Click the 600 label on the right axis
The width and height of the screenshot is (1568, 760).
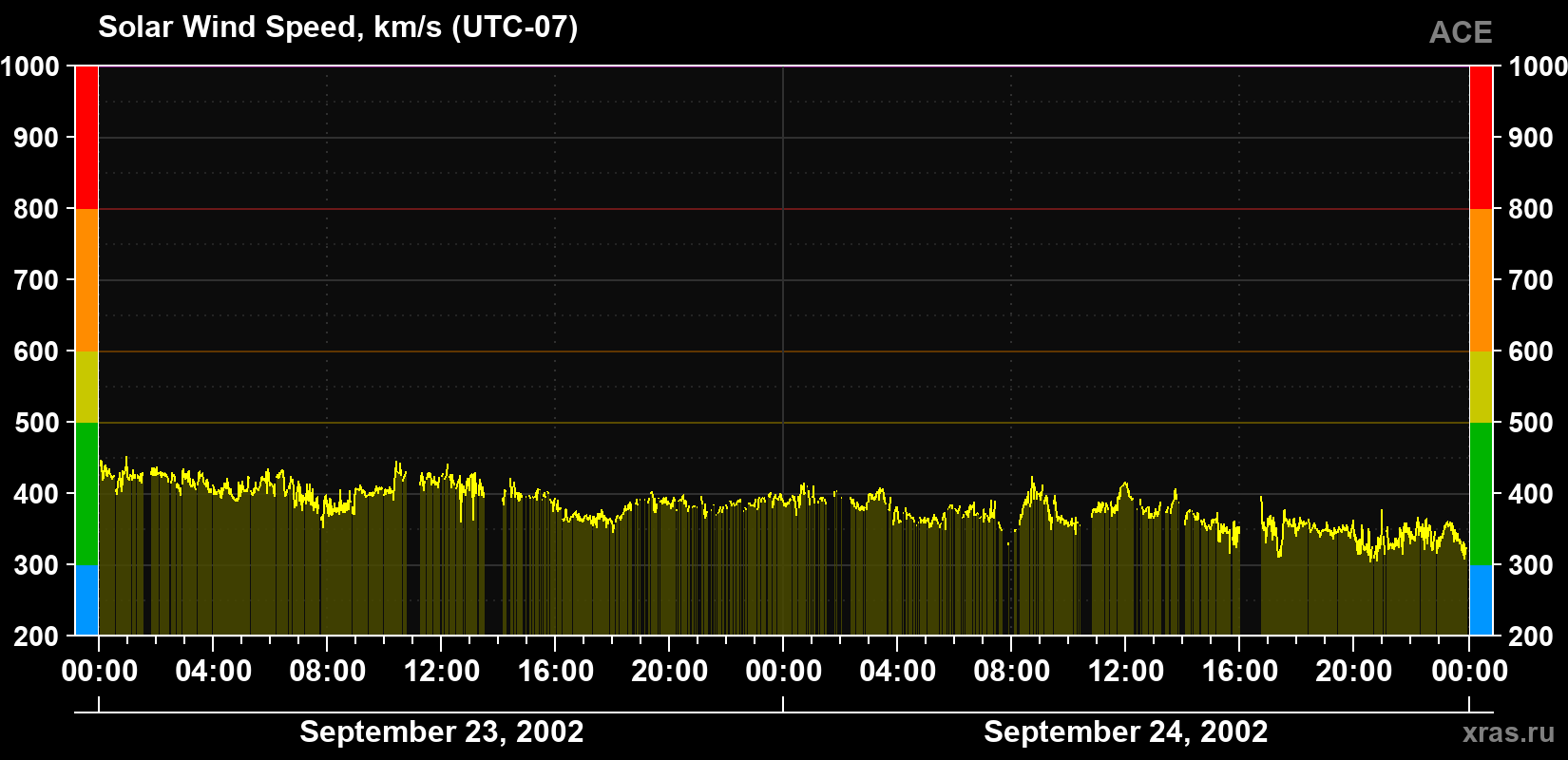(1531, 351)
